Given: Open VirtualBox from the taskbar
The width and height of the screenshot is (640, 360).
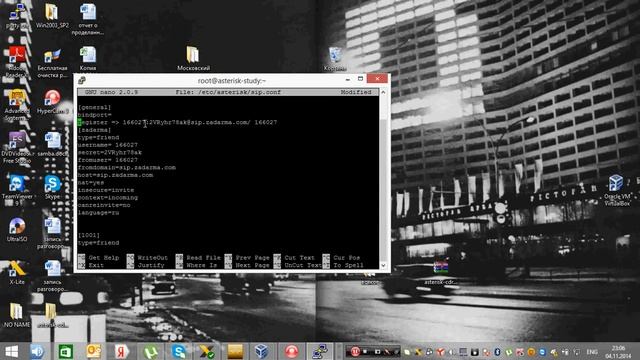Looking at the screenshot, I should pos(261,351).
